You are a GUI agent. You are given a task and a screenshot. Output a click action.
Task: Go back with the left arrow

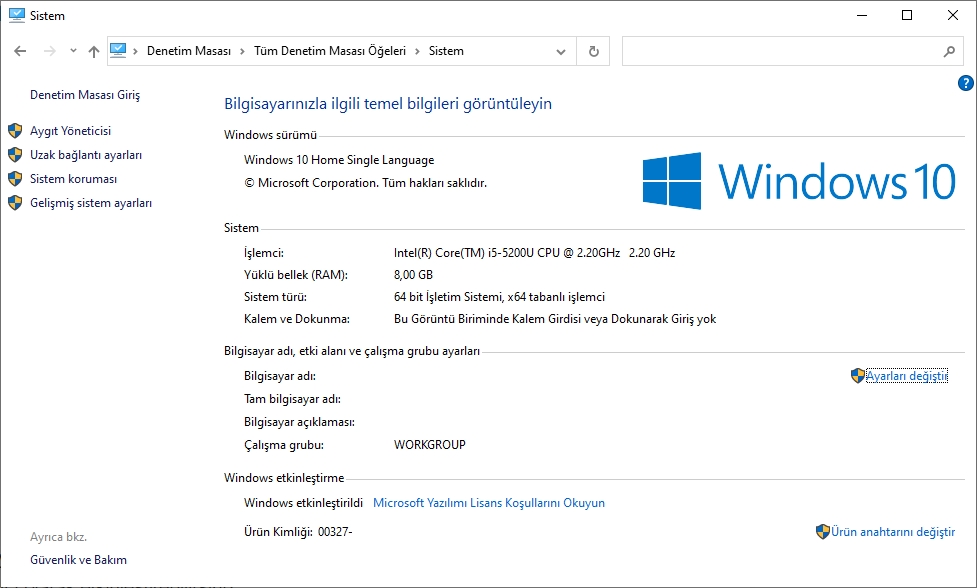pyautogui.click(x=20, y=51)
